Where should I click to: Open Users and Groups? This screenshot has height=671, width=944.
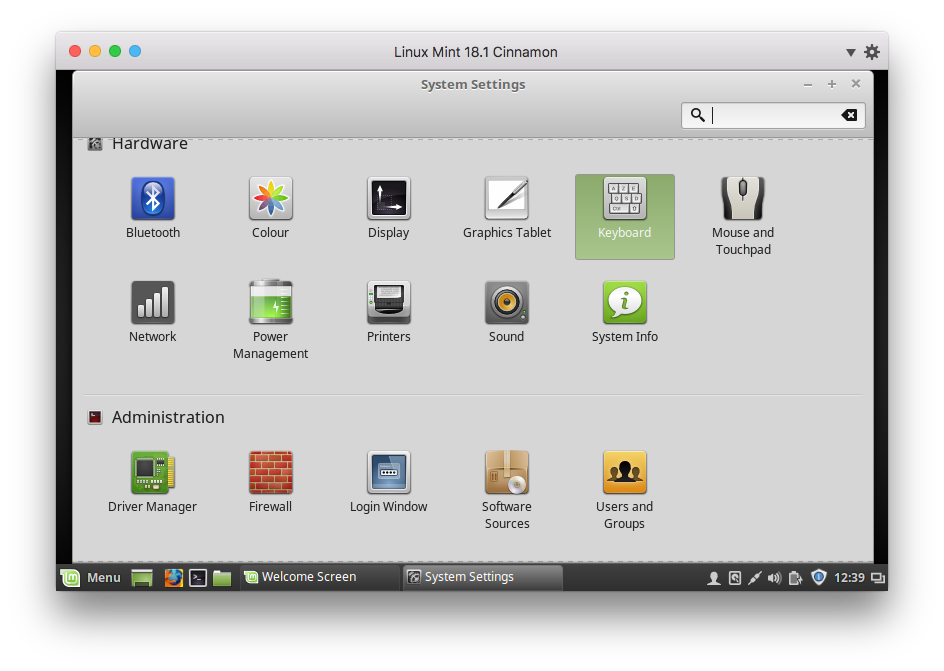[x=624, y=490]
